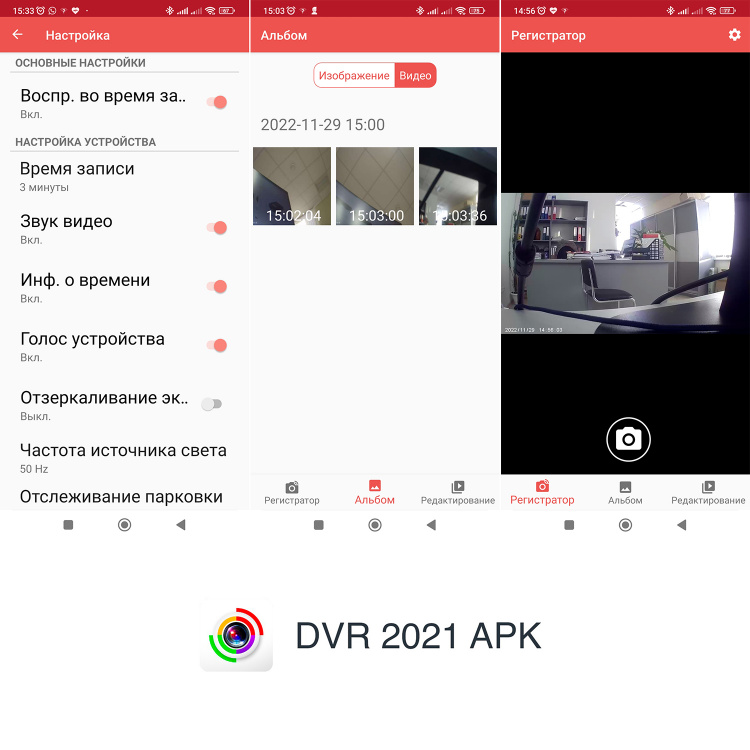
Task: Click the DVR 2021 APK app logo
Action: click(x=236, y=635)
